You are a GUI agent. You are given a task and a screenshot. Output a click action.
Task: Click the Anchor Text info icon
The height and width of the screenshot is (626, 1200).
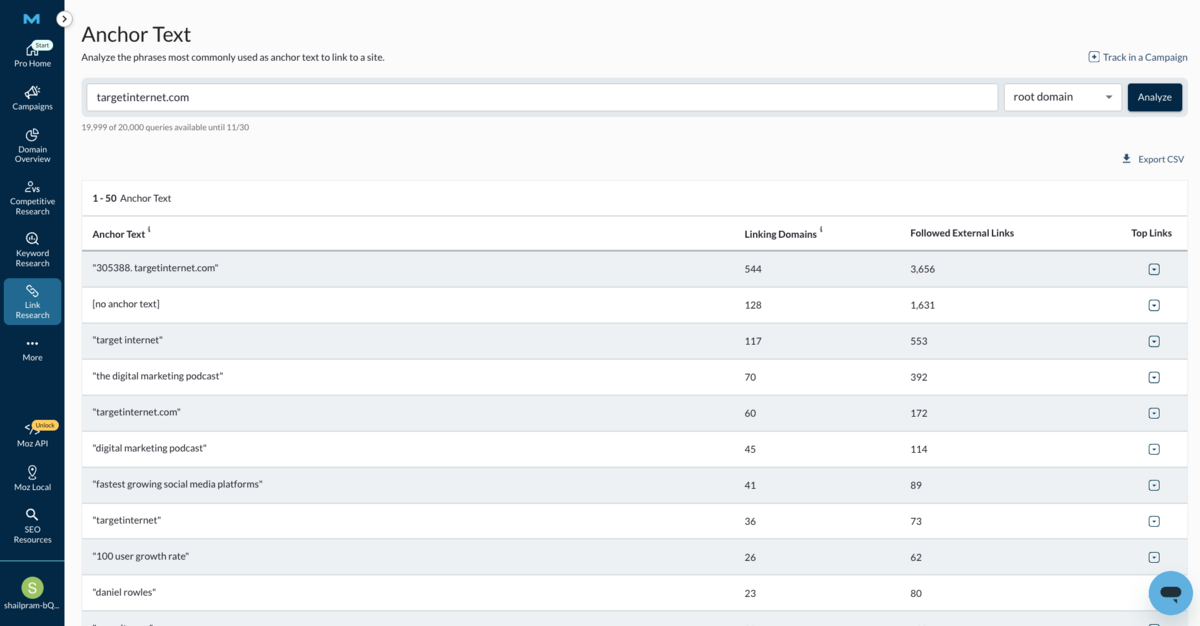pos(149,230)
